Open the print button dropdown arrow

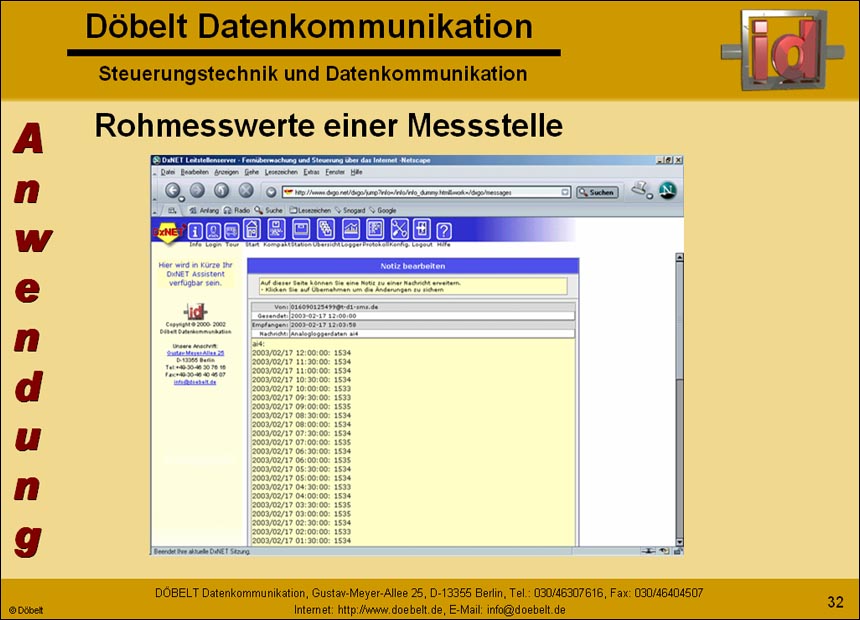650,196
